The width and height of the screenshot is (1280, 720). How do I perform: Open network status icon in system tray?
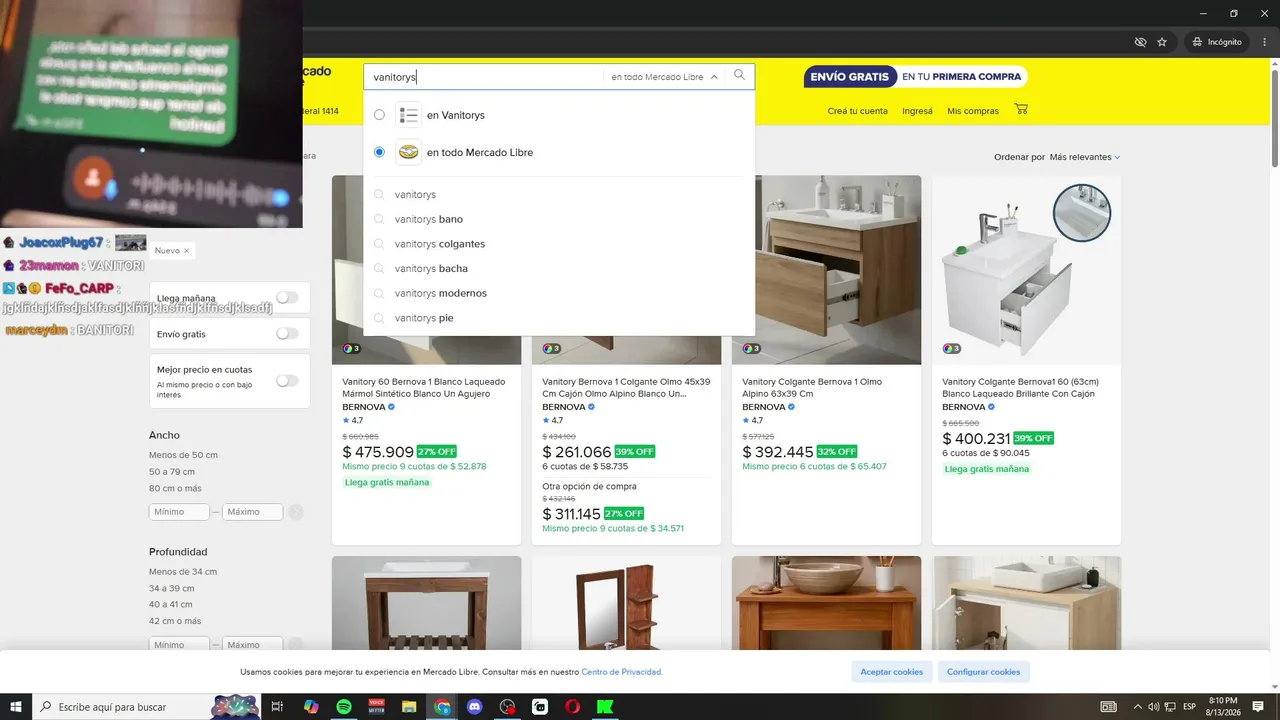1170,707
